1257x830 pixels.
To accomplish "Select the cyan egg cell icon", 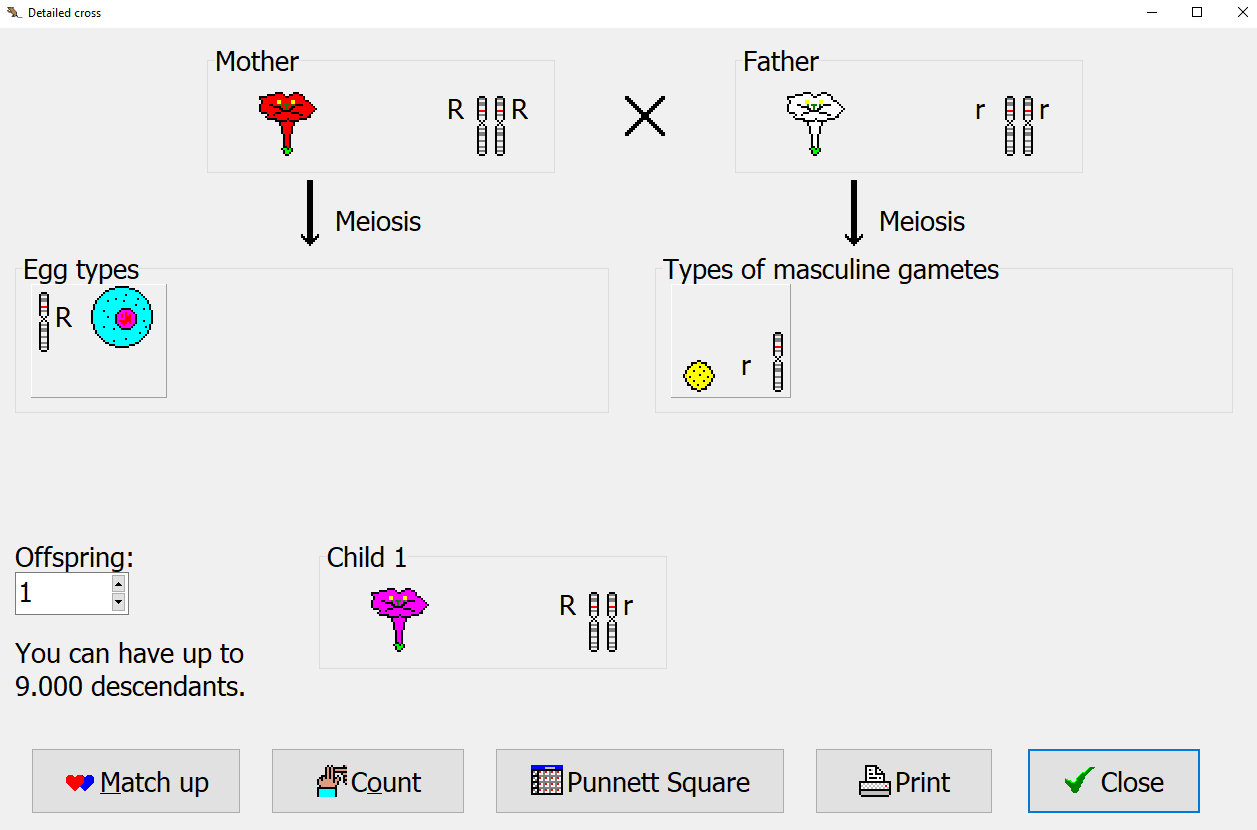I will click(x=121, y=318).
